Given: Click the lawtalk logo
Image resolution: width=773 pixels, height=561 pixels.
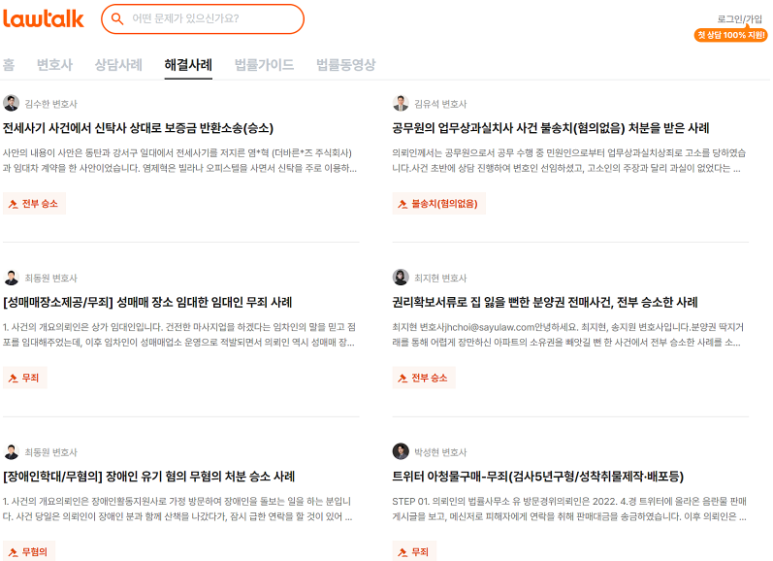Looking at the screenshot, I should 43,19.
